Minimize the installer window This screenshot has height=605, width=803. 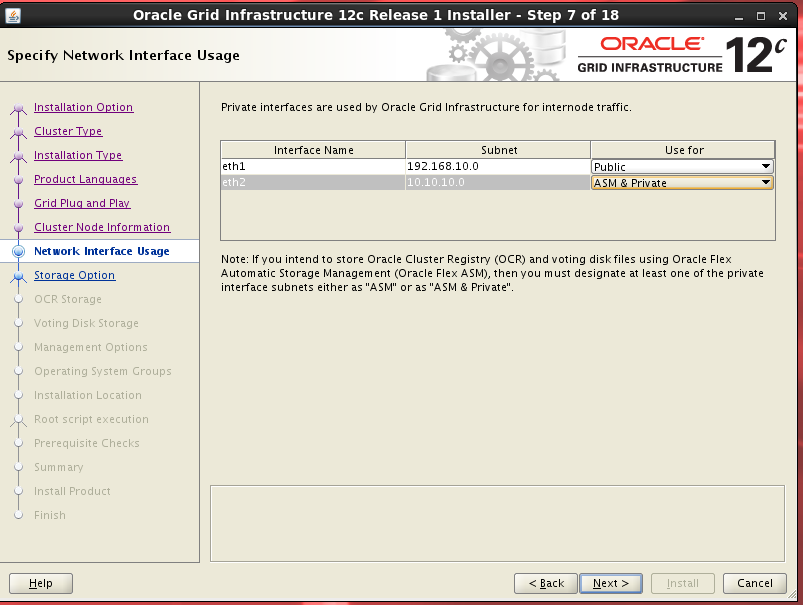tap(738, 16)
